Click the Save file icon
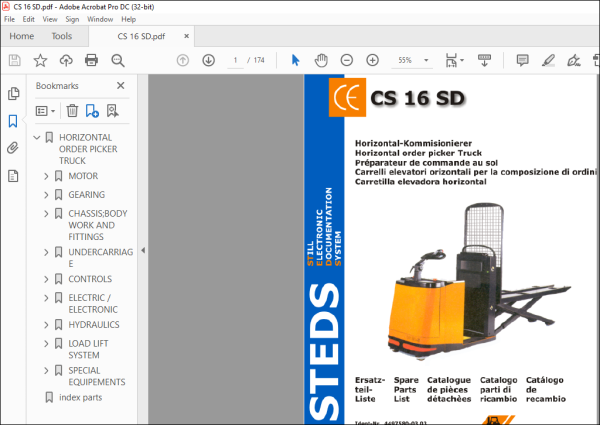Image resolution: width=600 pixels, height=425 pixels. click(x=15, y=60)
